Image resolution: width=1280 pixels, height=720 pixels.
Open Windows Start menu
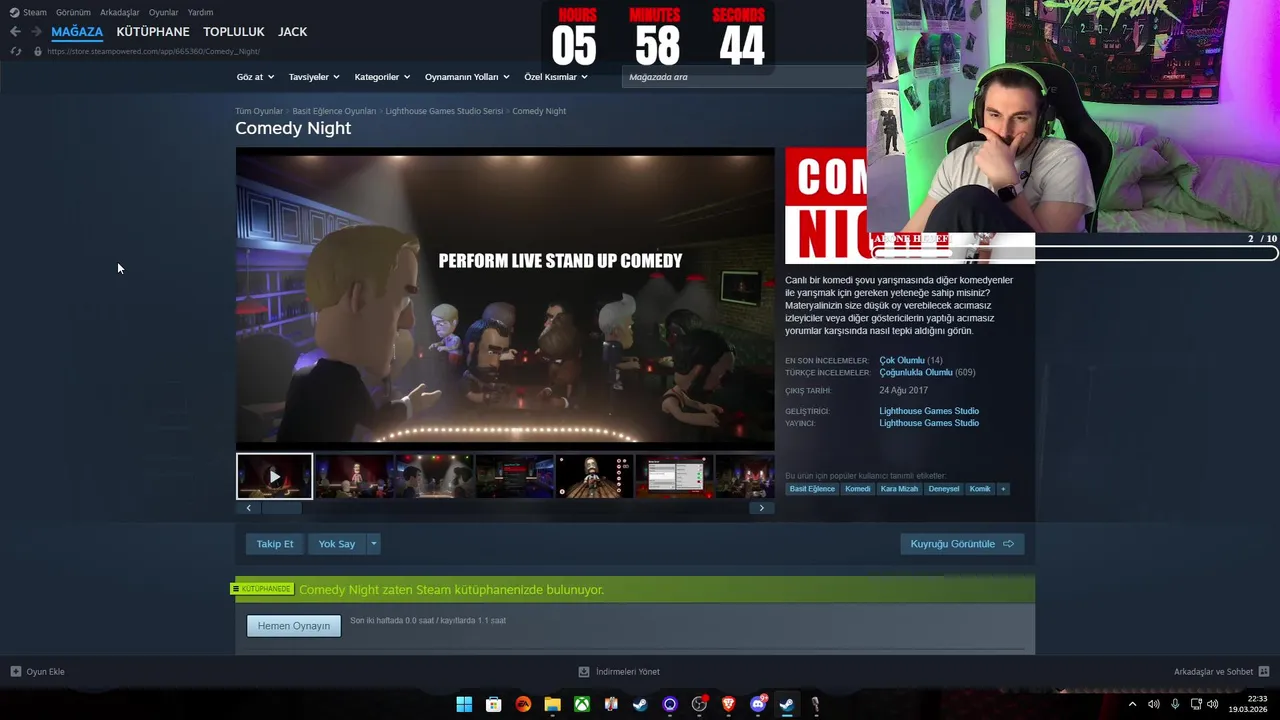[464, 704]
